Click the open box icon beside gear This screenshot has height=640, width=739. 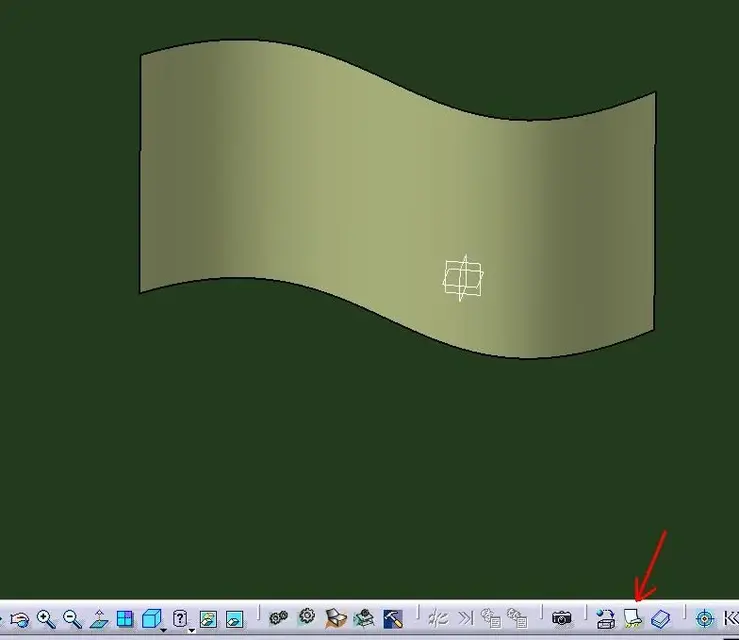[335, 619]
